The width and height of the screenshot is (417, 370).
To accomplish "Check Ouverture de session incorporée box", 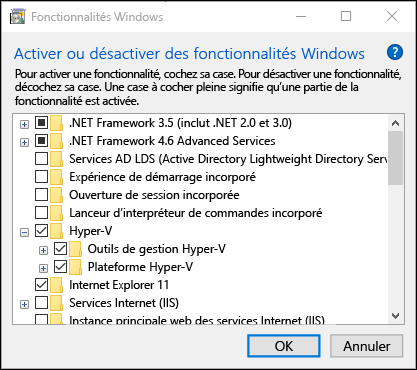I will 41,195.
